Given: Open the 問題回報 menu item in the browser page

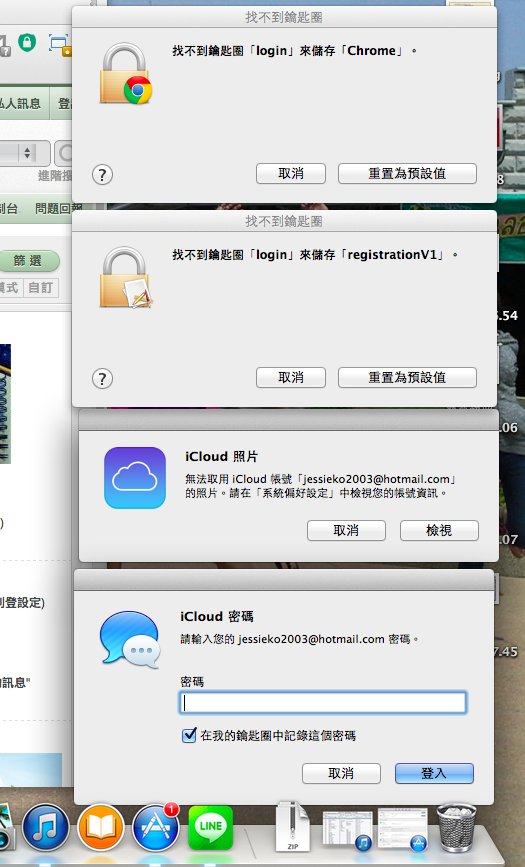Looking at the screenshot, I should 58,208.
